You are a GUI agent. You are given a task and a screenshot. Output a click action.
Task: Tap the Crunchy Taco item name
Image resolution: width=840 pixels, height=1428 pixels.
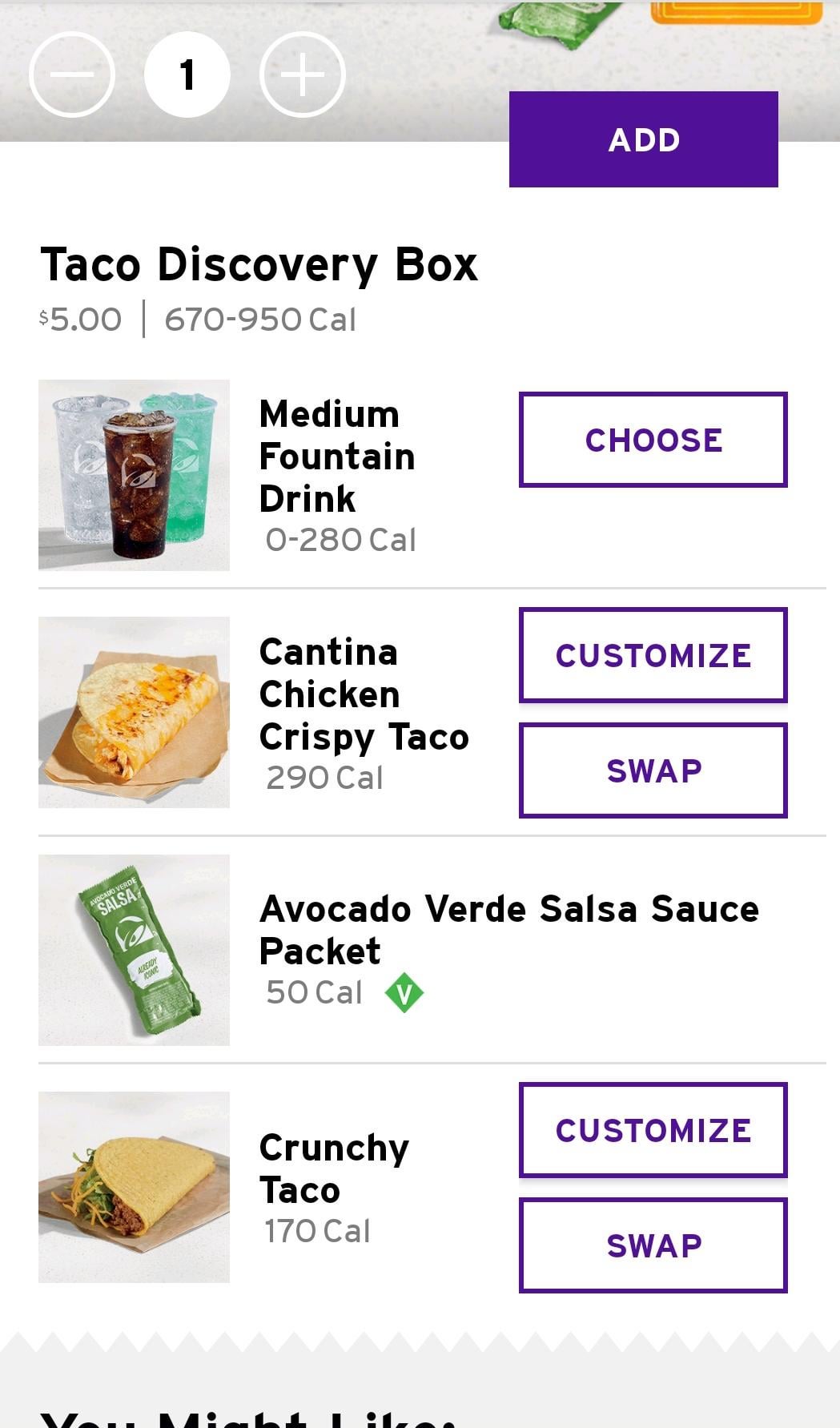[333, 1169]
